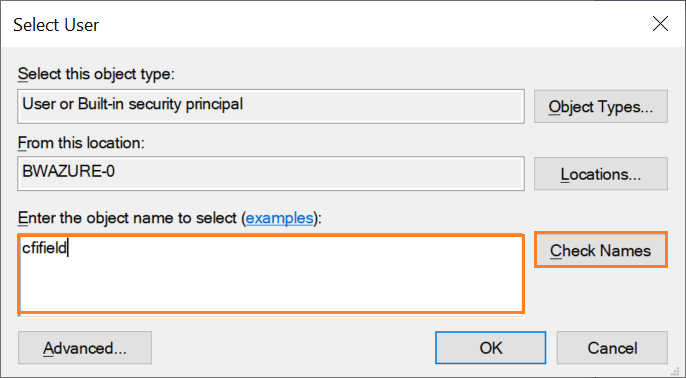Image resolution: width=686 pixels, height=378 pixels.
Task: Open the examples help link
Action: [280, 217]
